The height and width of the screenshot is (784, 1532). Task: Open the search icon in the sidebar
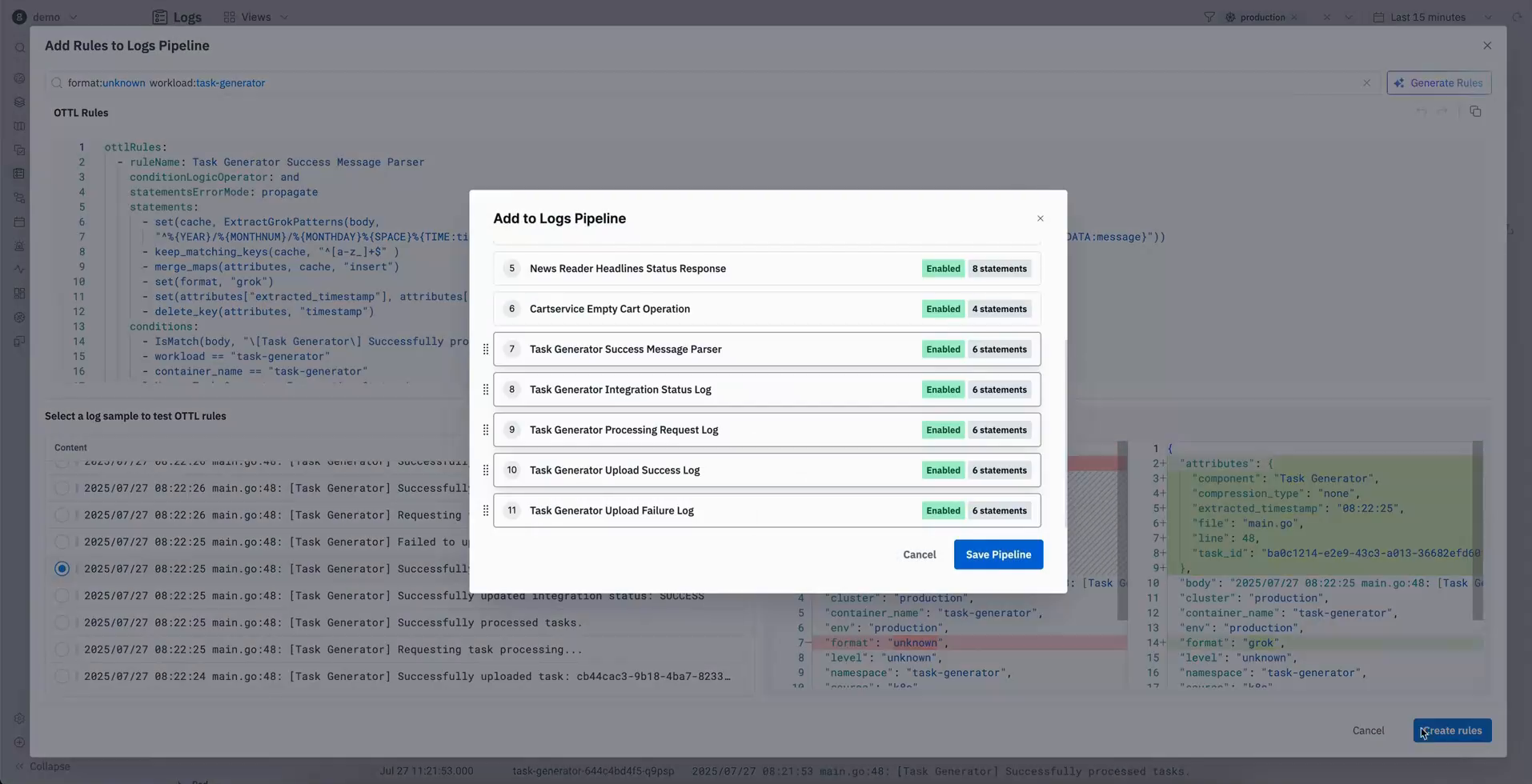(19, 48)
